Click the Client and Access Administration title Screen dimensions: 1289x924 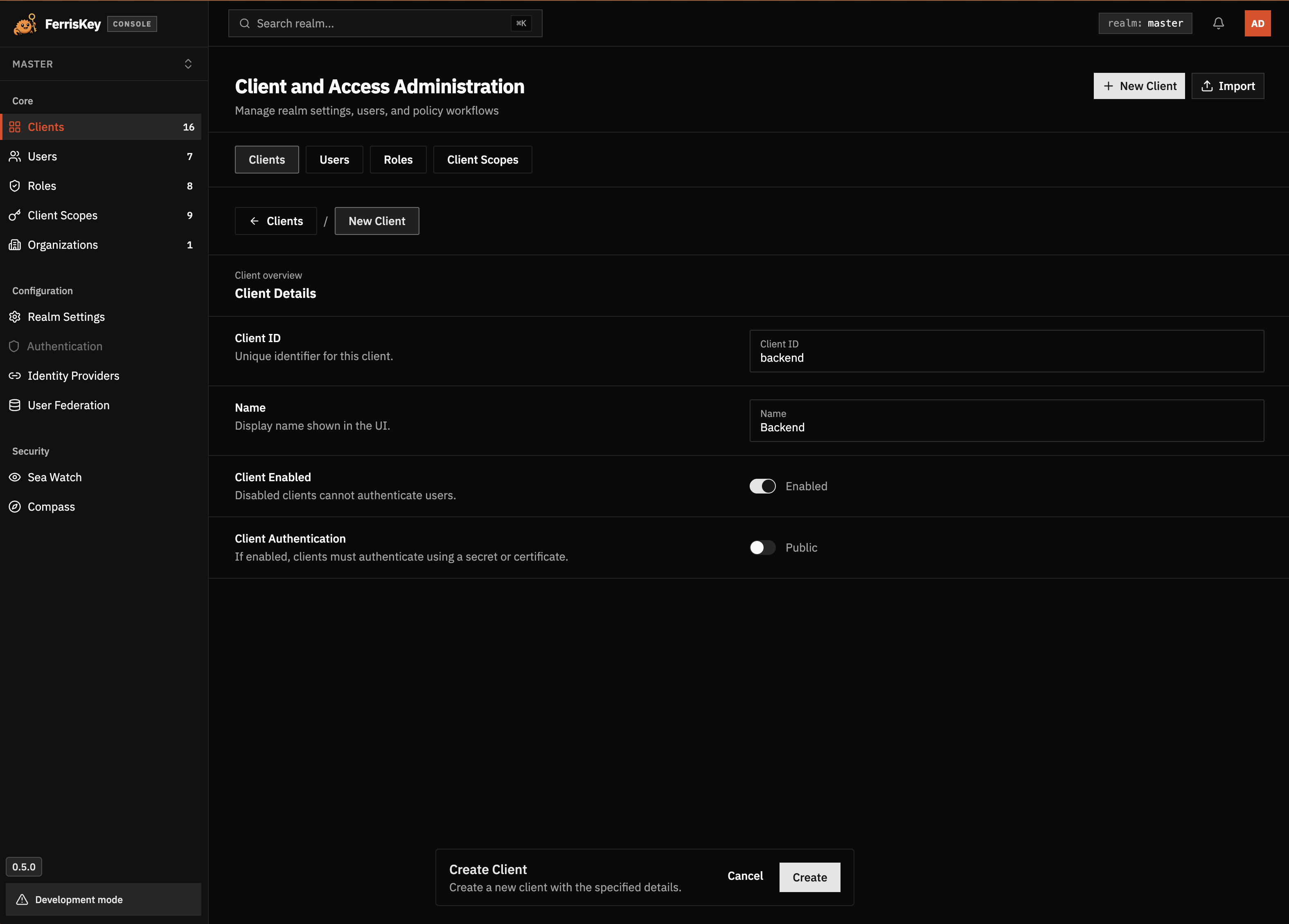[380, 86]
